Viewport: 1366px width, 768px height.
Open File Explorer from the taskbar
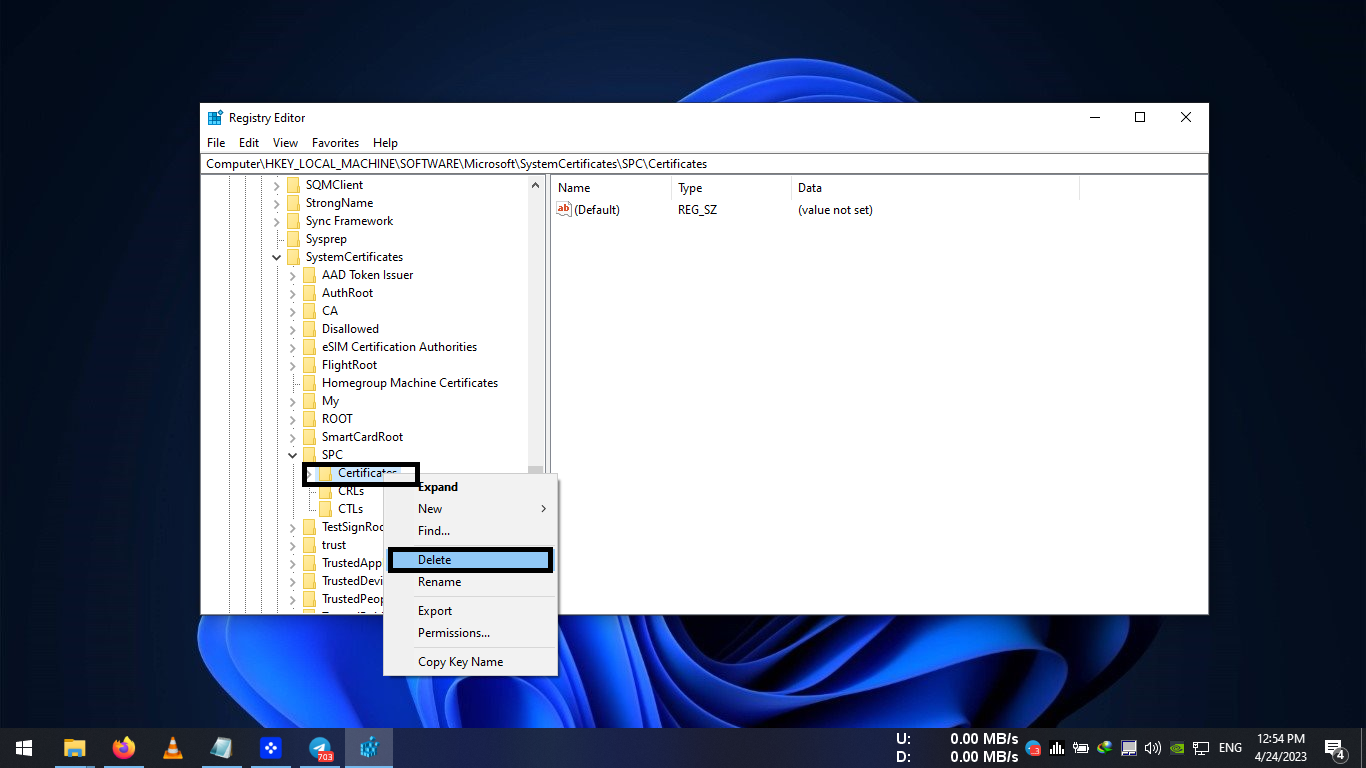[75, 747]
